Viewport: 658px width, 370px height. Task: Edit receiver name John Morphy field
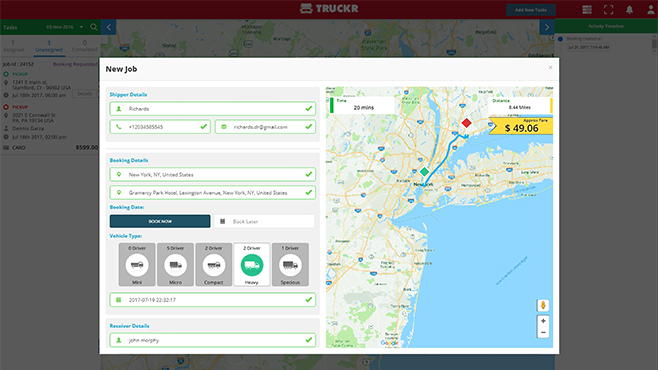point(213,340)
